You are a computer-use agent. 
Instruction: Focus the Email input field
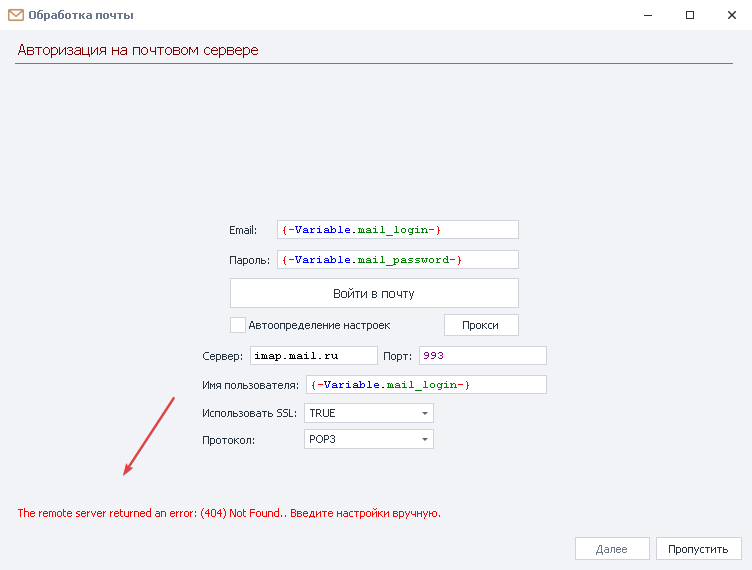397,230
